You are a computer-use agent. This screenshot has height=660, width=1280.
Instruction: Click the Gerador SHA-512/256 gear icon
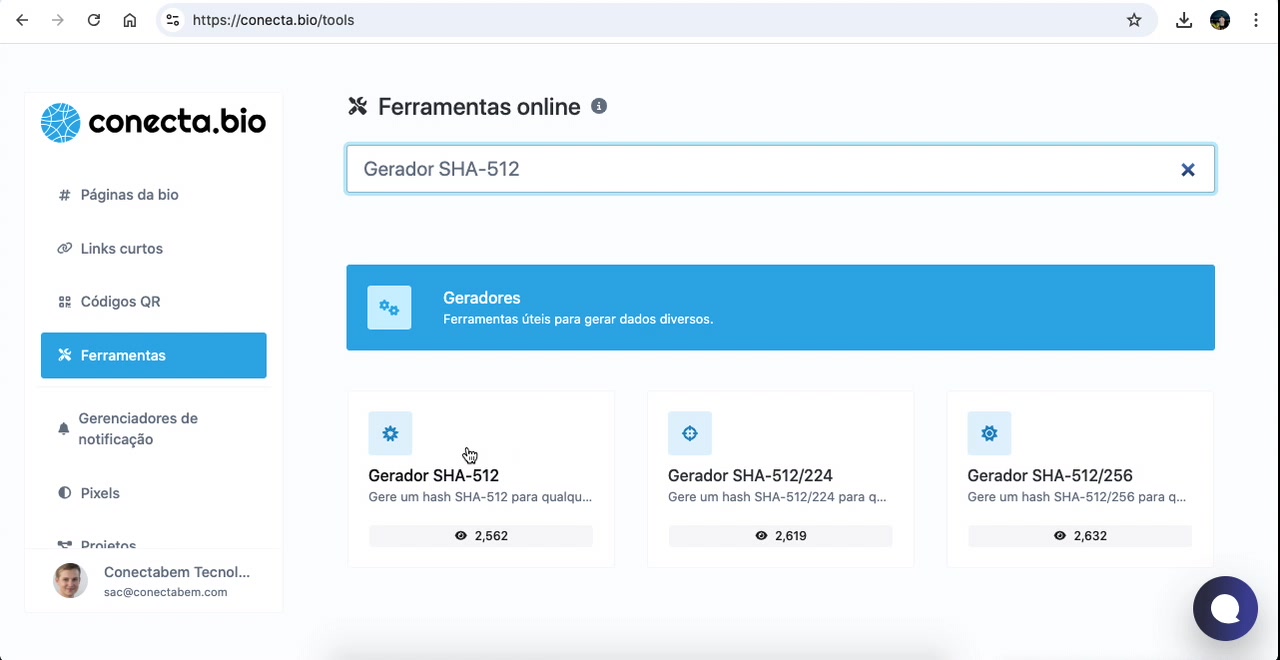989,434
